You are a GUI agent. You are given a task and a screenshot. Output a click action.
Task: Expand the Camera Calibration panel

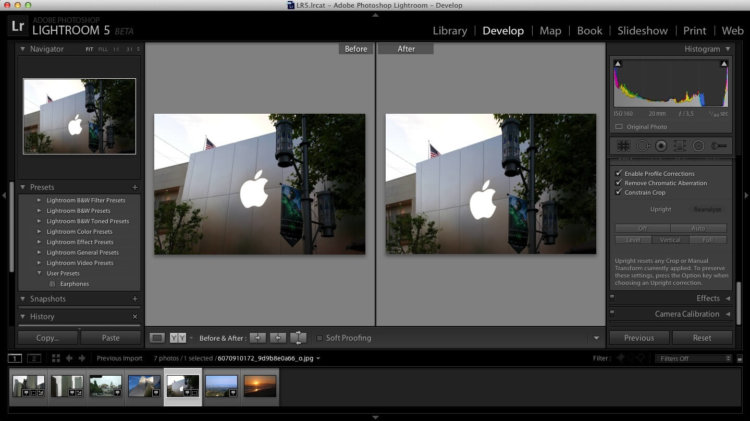728,314
